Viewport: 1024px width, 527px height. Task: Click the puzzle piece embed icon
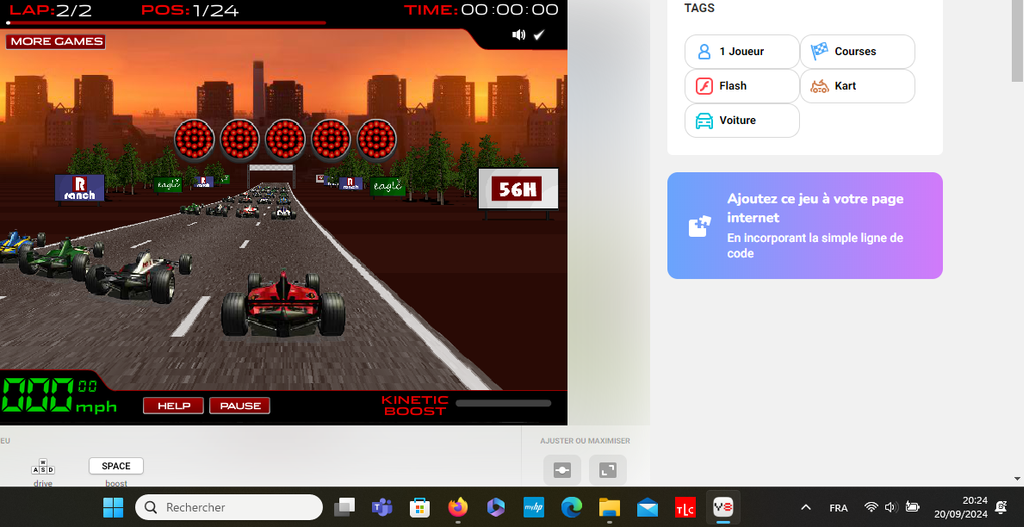tap(699, 226)
